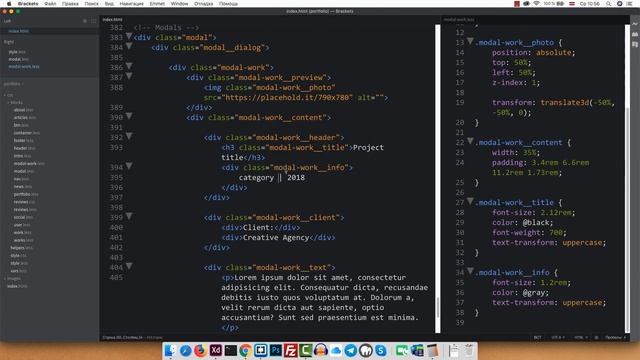Screen dimensions: 640x360
Task: Open the Файл menu
Action: tap(50, 4)
